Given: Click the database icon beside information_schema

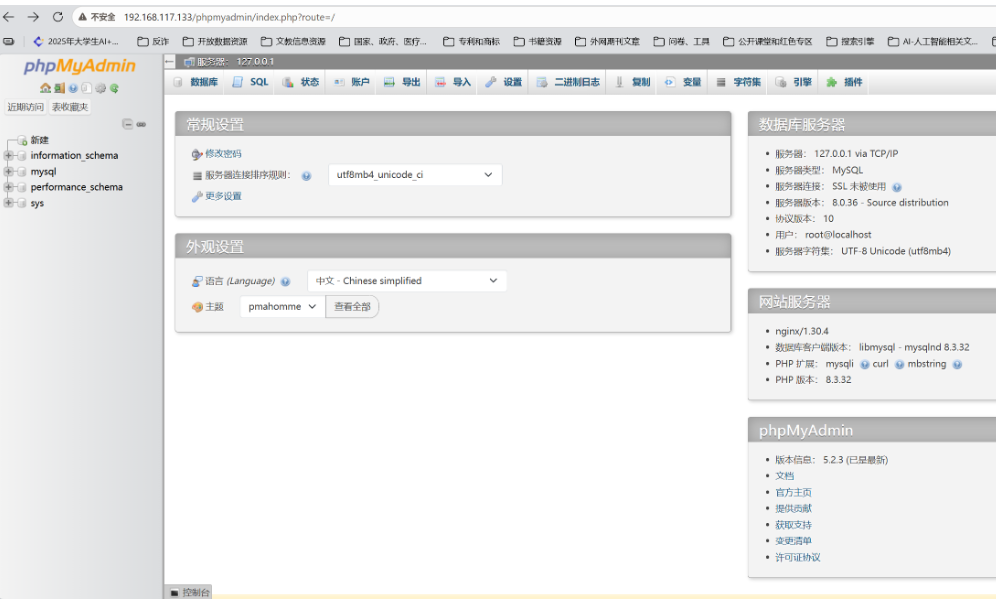Looking at the screenshot, I should [22, 156].
